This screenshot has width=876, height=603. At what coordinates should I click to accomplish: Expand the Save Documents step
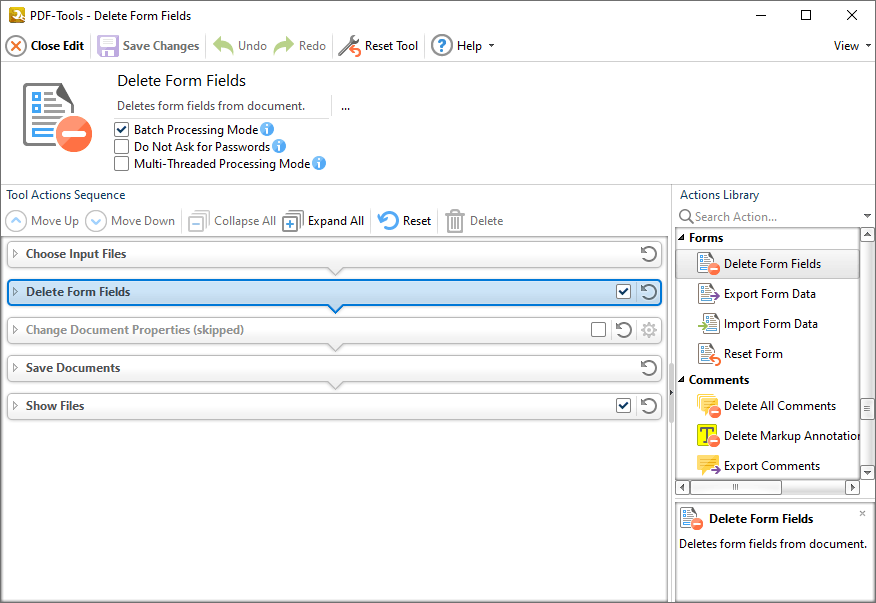[x=16, y=368]
